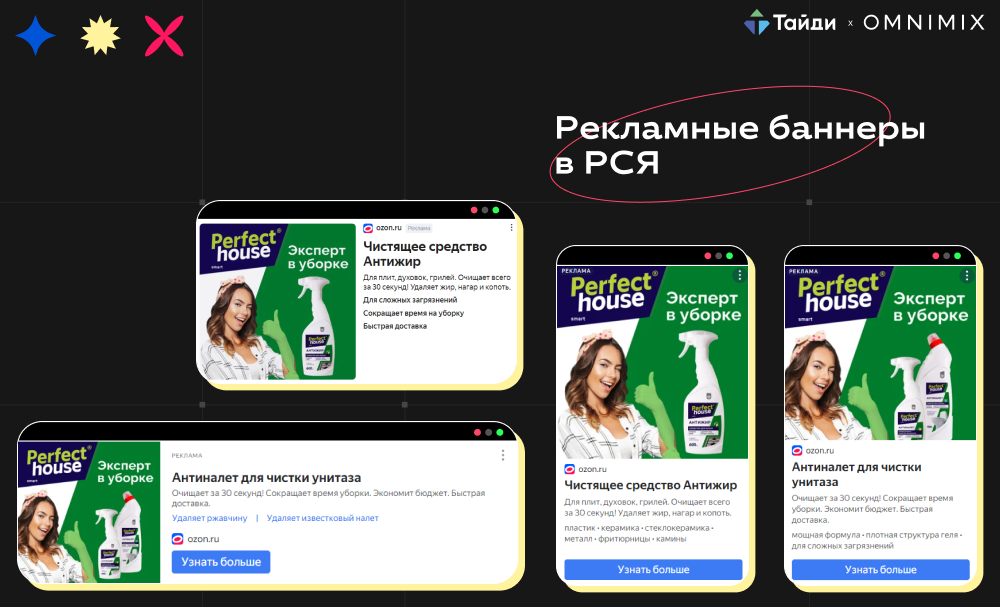Click the blue four-point star icon
1000x607 pixels.
click(x=35, y=36)
